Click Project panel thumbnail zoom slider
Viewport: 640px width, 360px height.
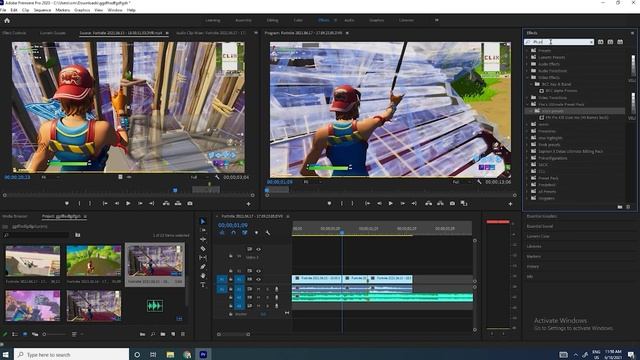[x=55, y=334]
